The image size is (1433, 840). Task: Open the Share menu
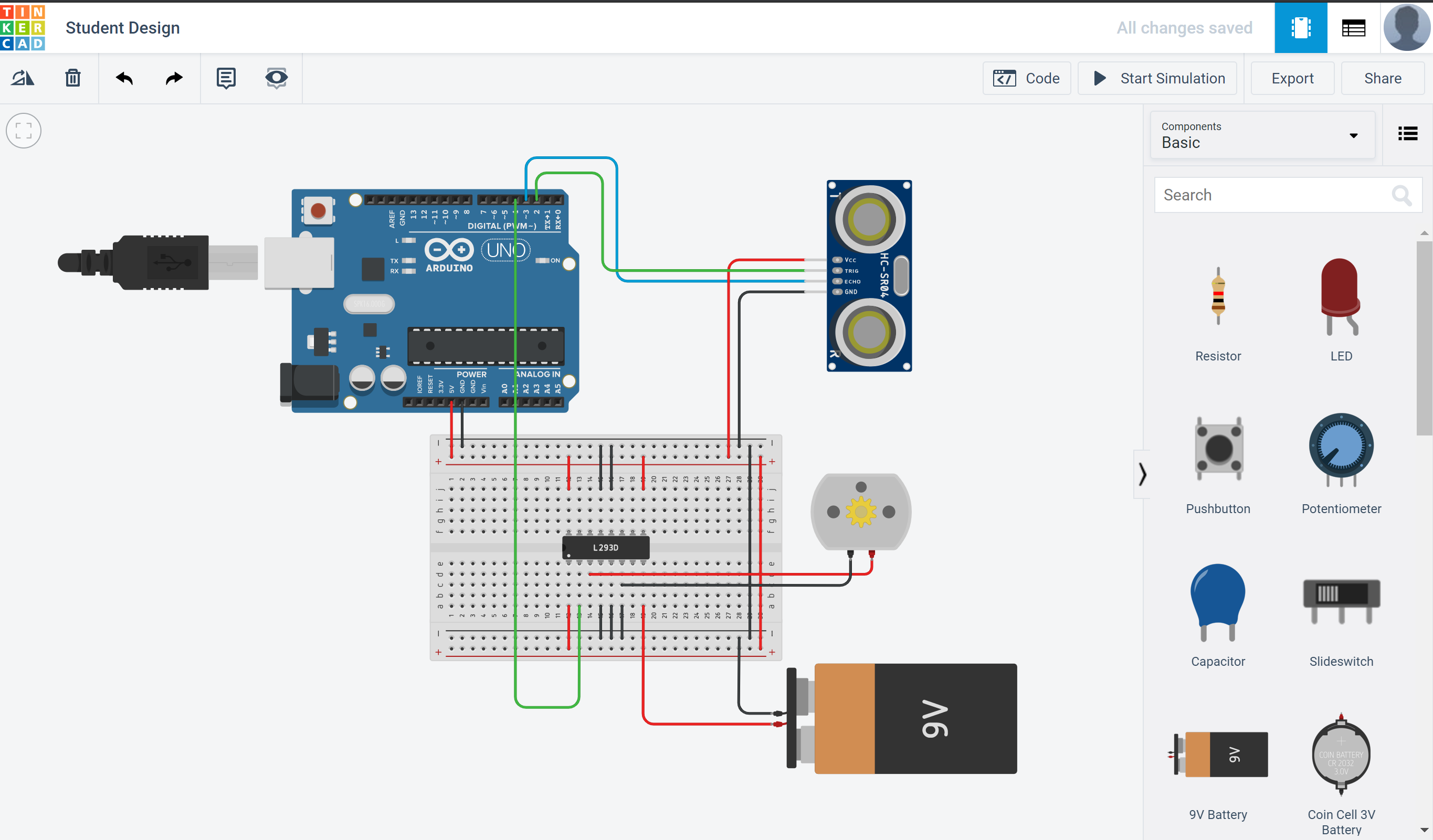1383,77
